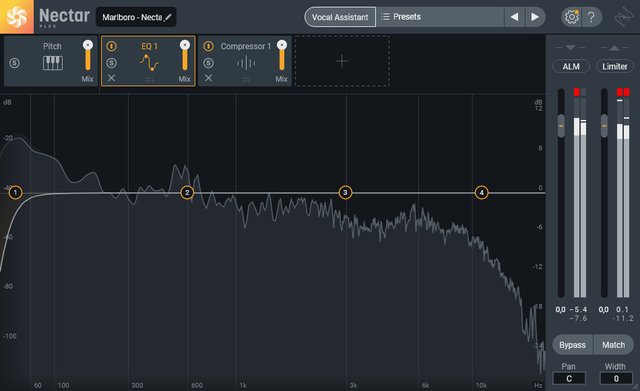Click the Match button

point(613,345)
